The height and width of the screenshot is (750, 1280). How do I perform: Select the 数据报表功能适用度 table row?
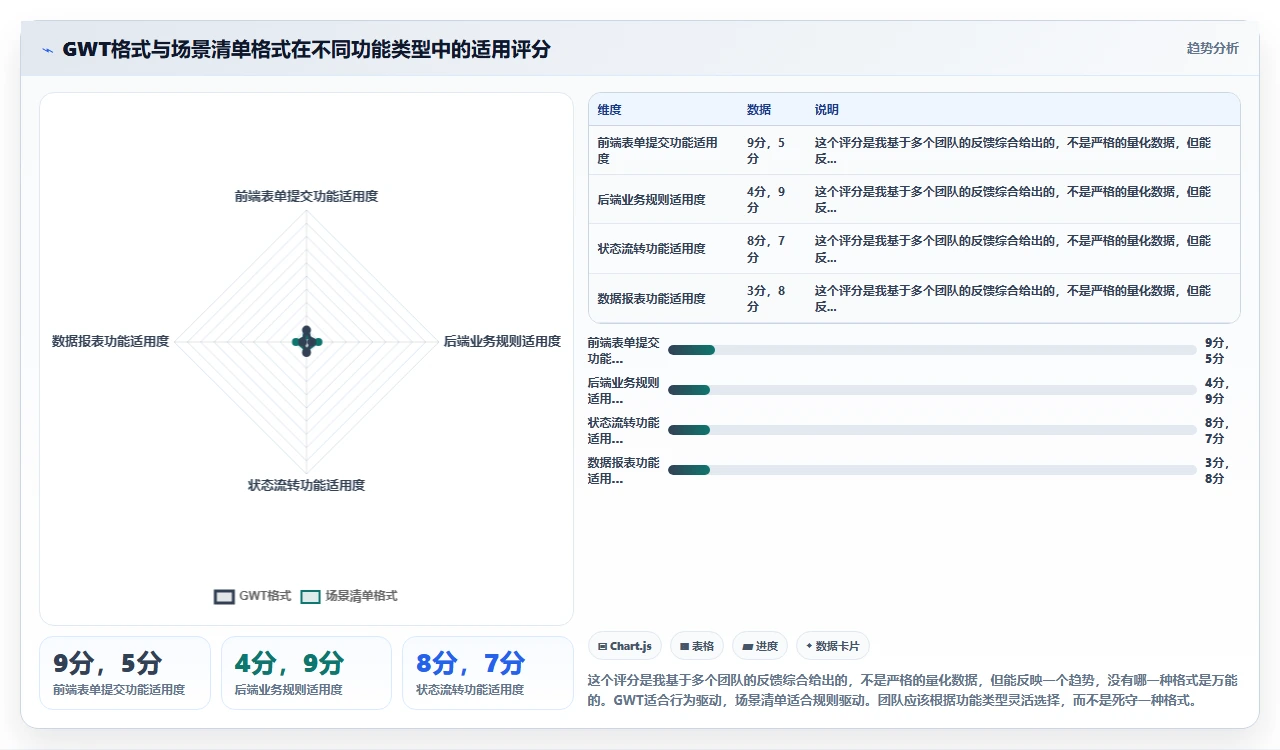pyautogui.click(x=914, y=298)
